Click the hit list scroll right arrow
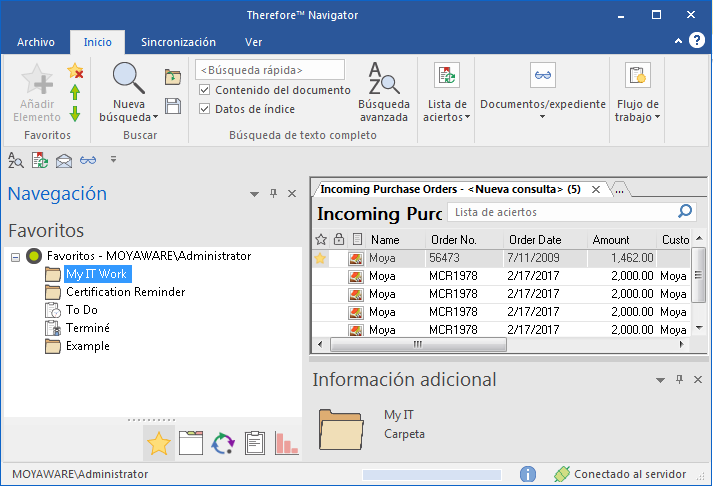This screenshot has width=713, height=487. (681, 344)
